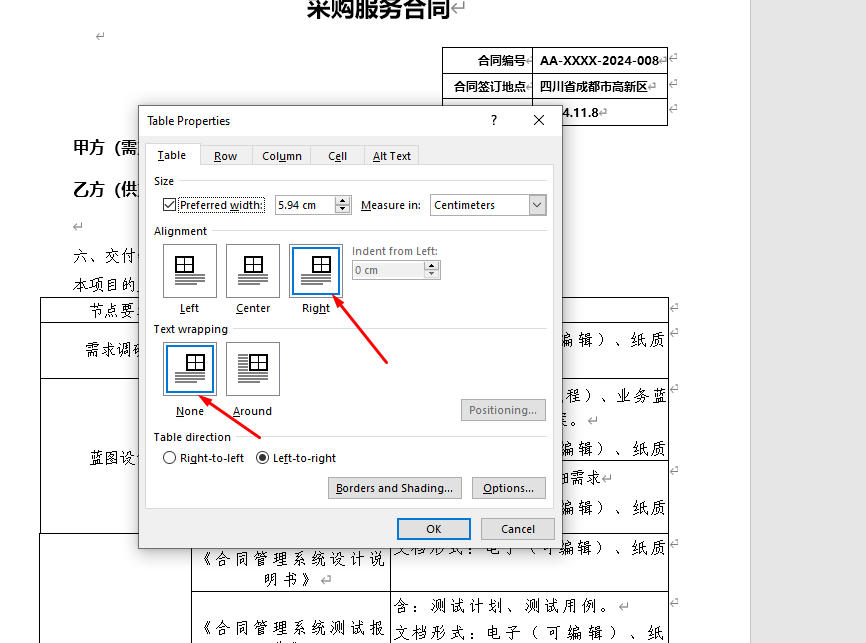Close the Table Properties dialog

539,121
